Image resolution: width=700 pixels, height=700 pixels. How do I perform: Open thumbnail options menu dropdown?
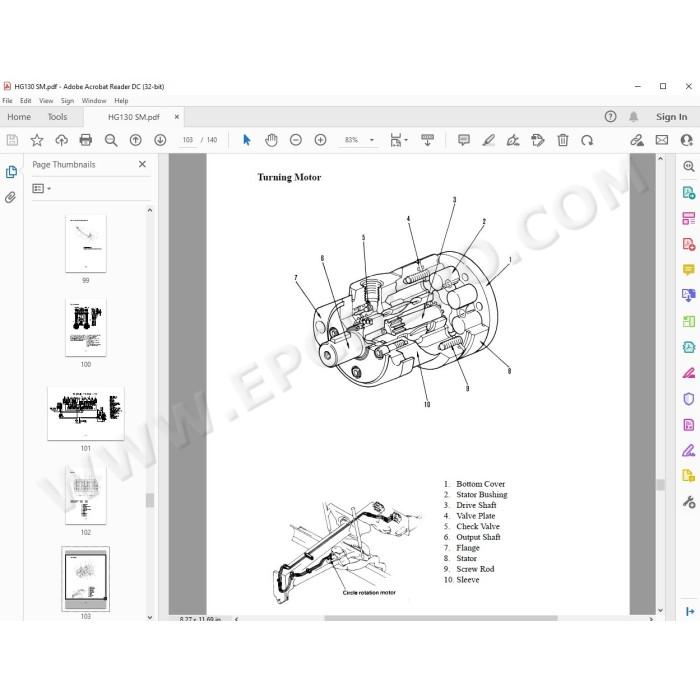tap(42, 188)
